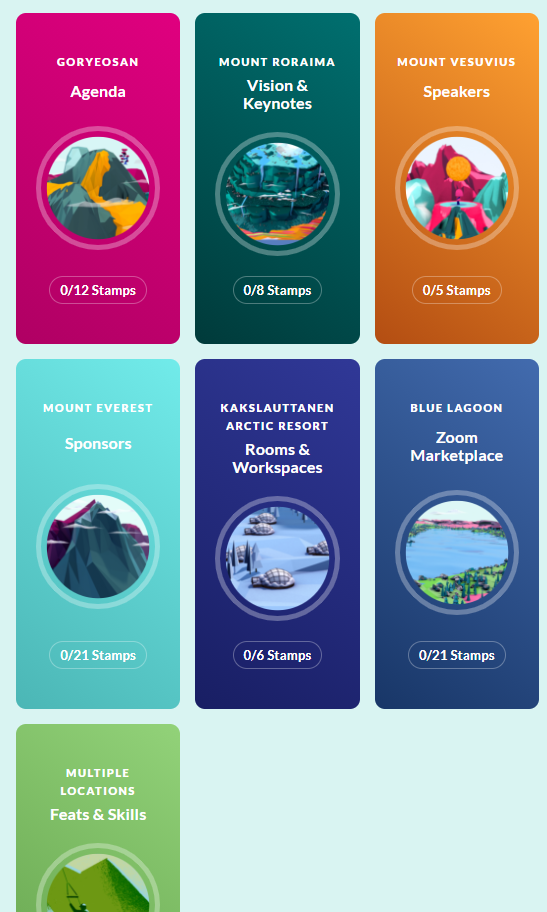Open the 0/21 Stamps badge under Sponsors
Viewport: 547px width, 912px height.
click(98, 655)
